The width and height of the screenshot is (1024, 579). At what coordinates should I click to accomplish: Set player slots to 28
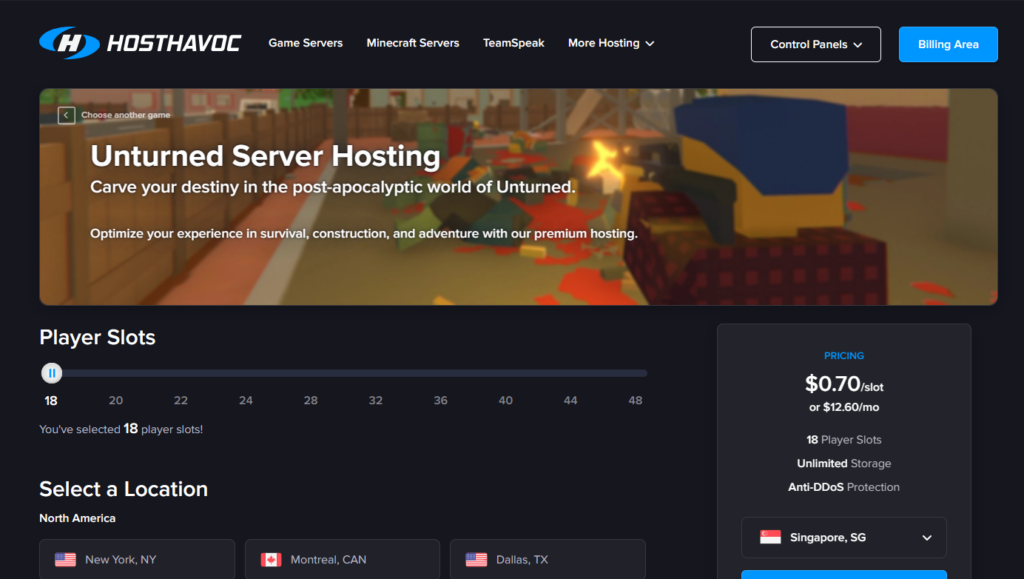point(311,400)
